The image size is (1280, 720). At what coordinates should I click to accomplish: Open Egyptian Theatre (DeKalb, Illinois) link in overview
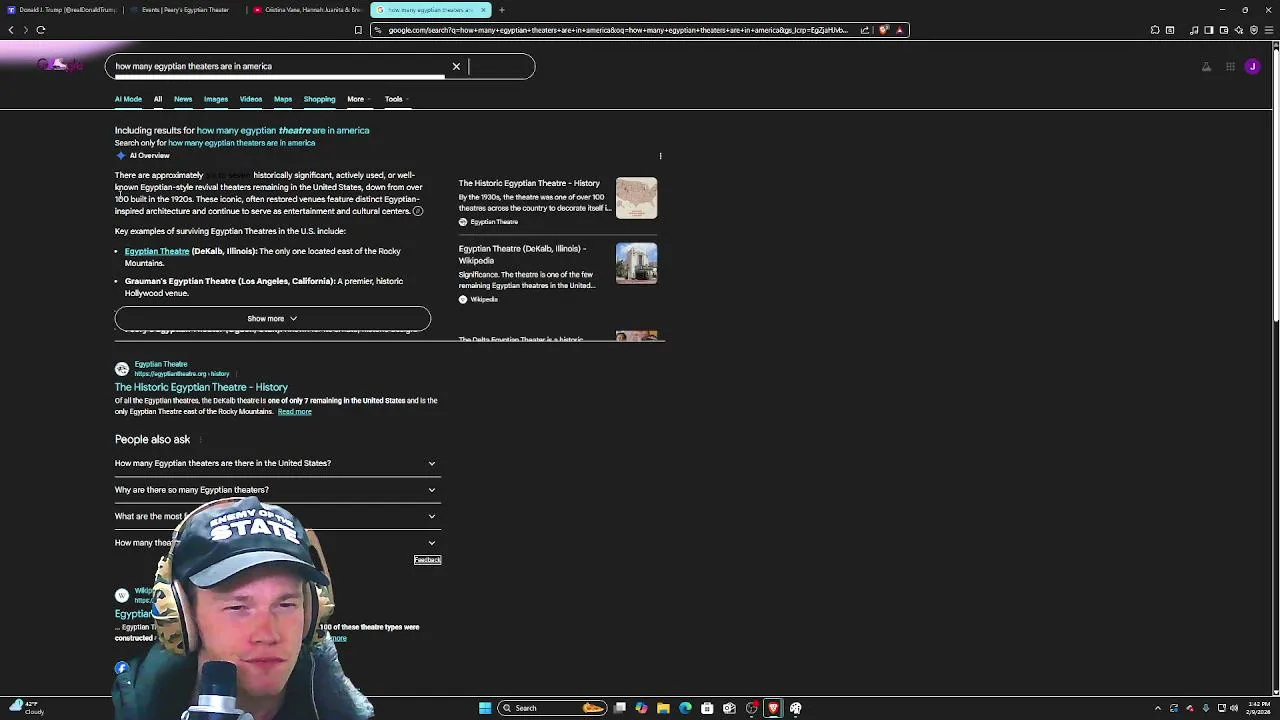click(157, 251)
